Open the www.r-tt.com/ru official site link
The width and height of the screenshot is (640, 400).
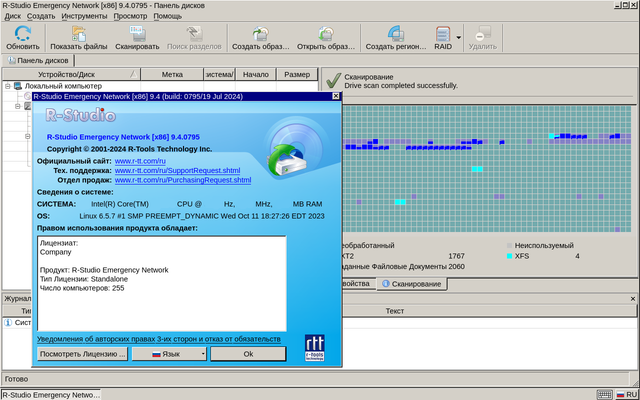coord(140,161)
